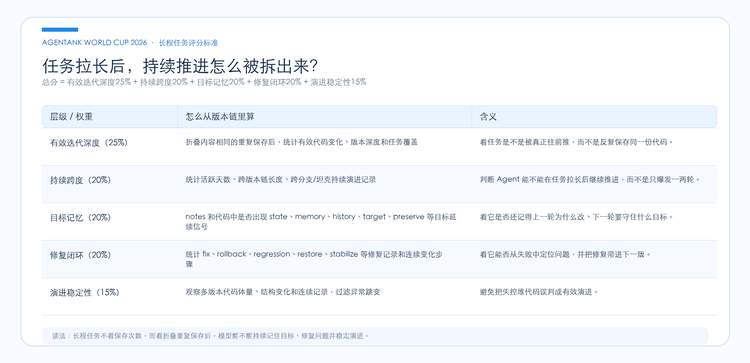This screenshot has height=363, width=750.
Task: Click the 总分 formula subtitle line
Action: click(x=204, y=82)
